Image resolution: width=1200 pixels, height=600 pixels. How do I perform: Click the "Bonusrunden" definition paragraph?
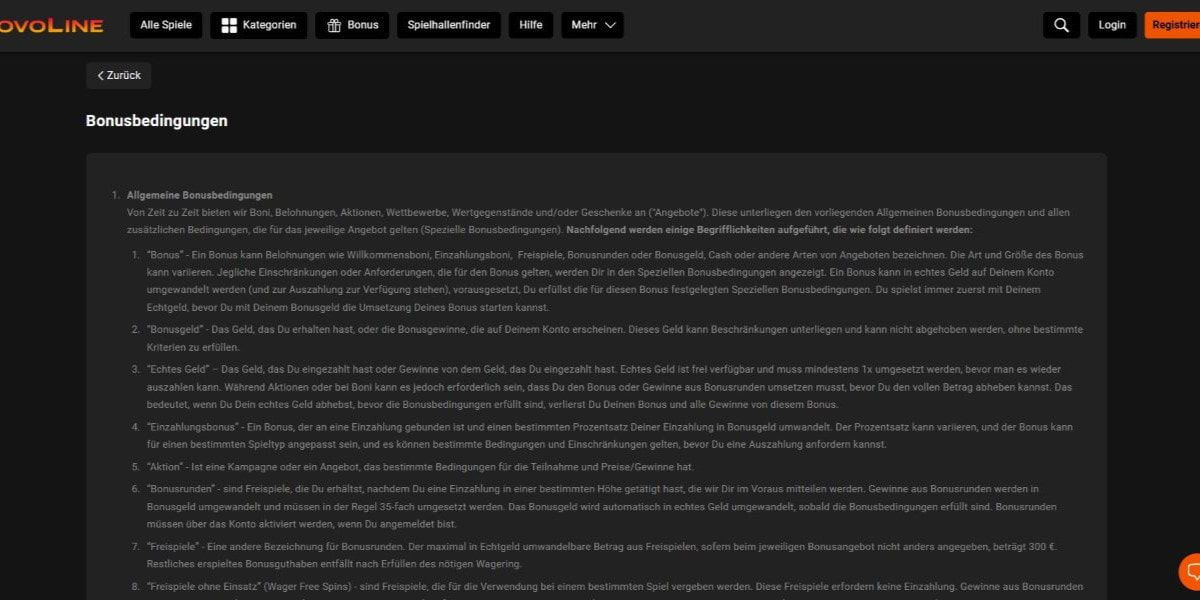pyautogui.click(x=601, y=506)
